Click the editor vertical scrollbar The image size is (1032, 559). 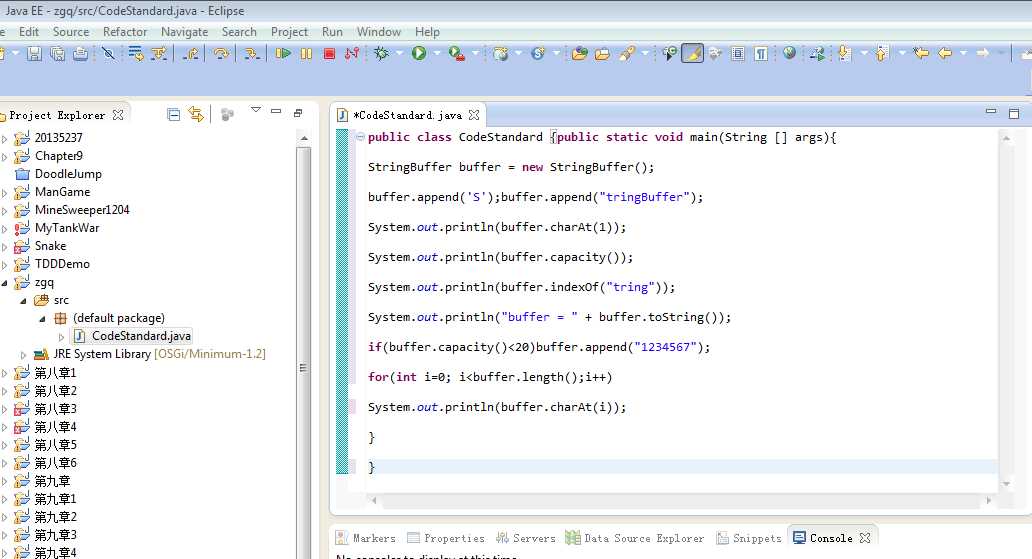pos(1006,311)
